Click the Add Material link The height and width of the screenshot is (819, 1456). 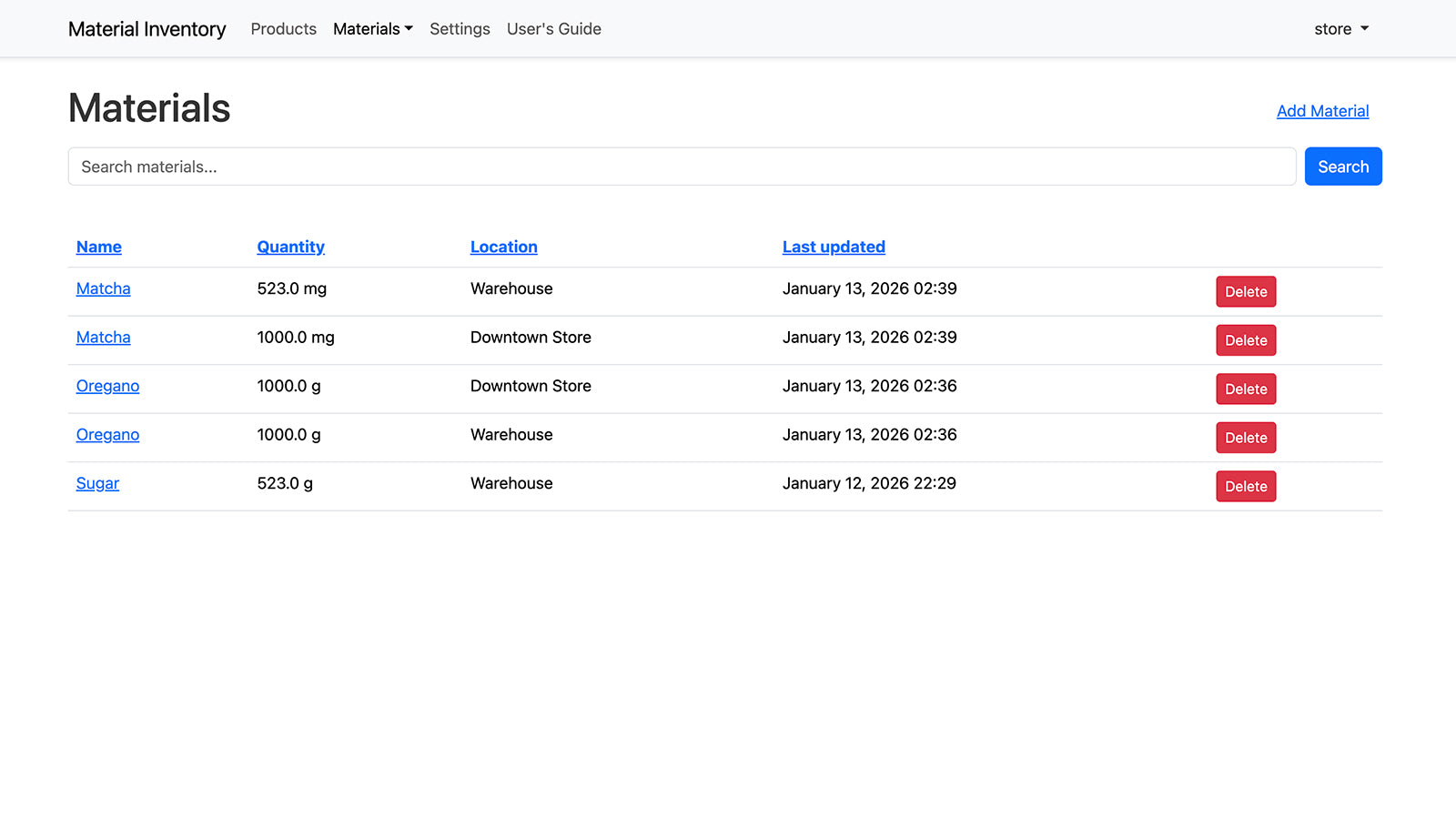coord(1321,111)
